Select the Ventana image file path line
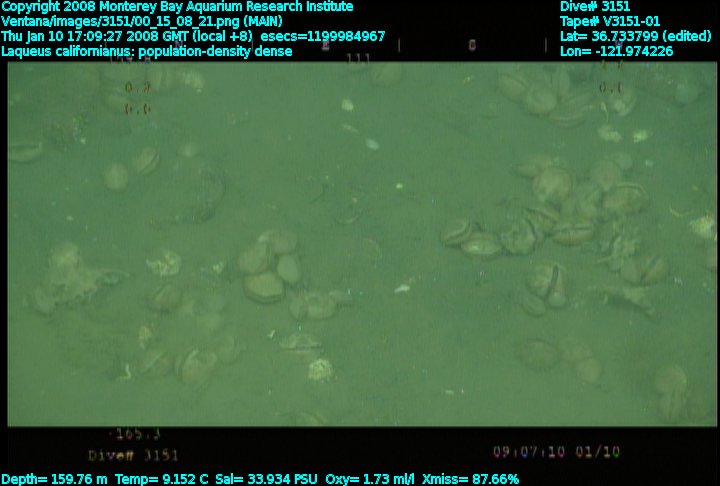The width and height of the screenshot is (720, 486). [142, 21]
